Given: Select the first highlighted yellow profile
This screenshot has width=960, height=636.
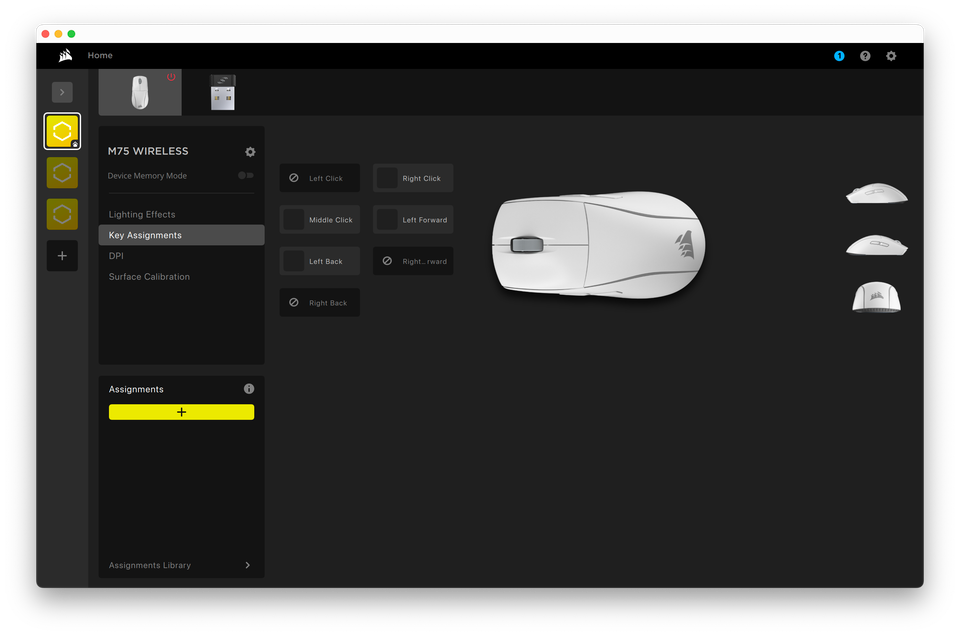Looking at the screenshot, I should (62, 131).
